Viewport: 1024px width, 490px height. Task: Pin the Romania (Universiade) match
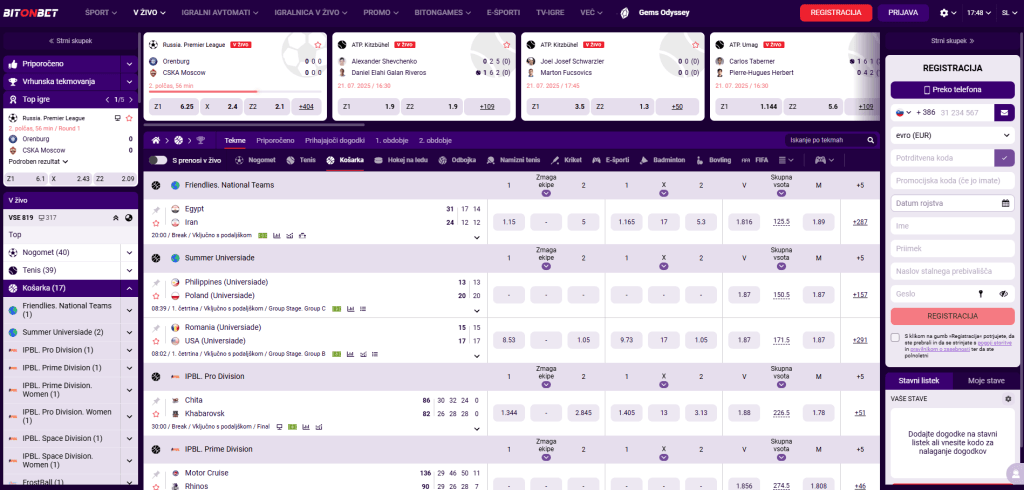(156, 328)
